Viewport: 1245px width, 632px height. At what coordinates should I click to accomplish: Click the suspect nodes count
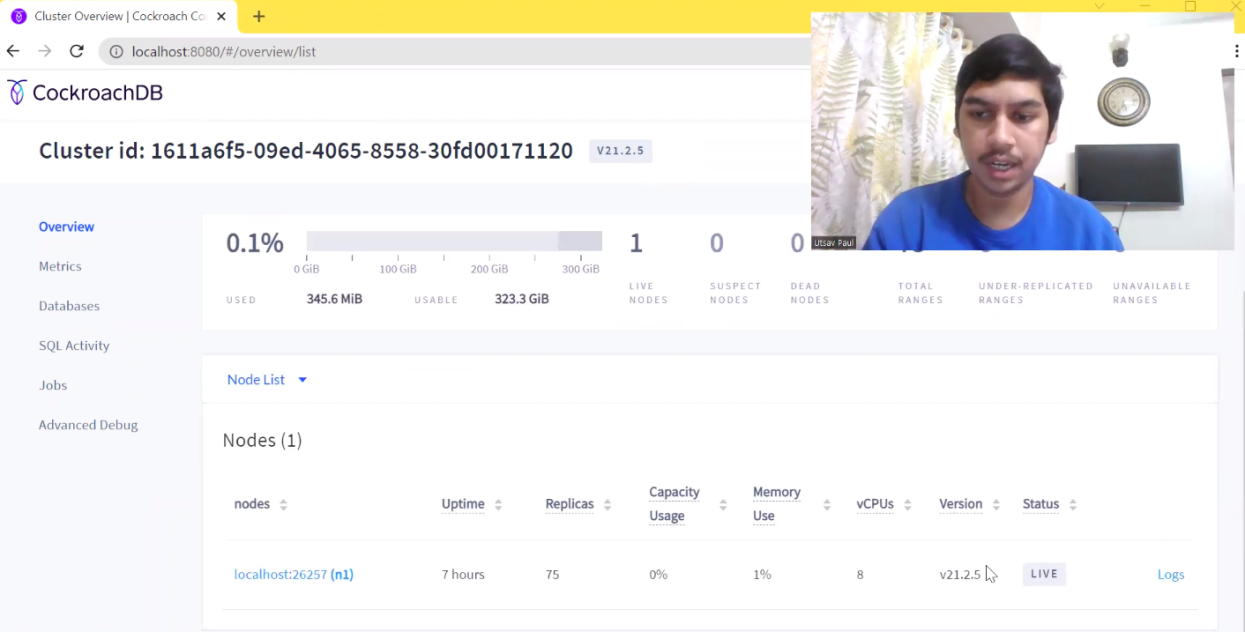click(717, 243)
